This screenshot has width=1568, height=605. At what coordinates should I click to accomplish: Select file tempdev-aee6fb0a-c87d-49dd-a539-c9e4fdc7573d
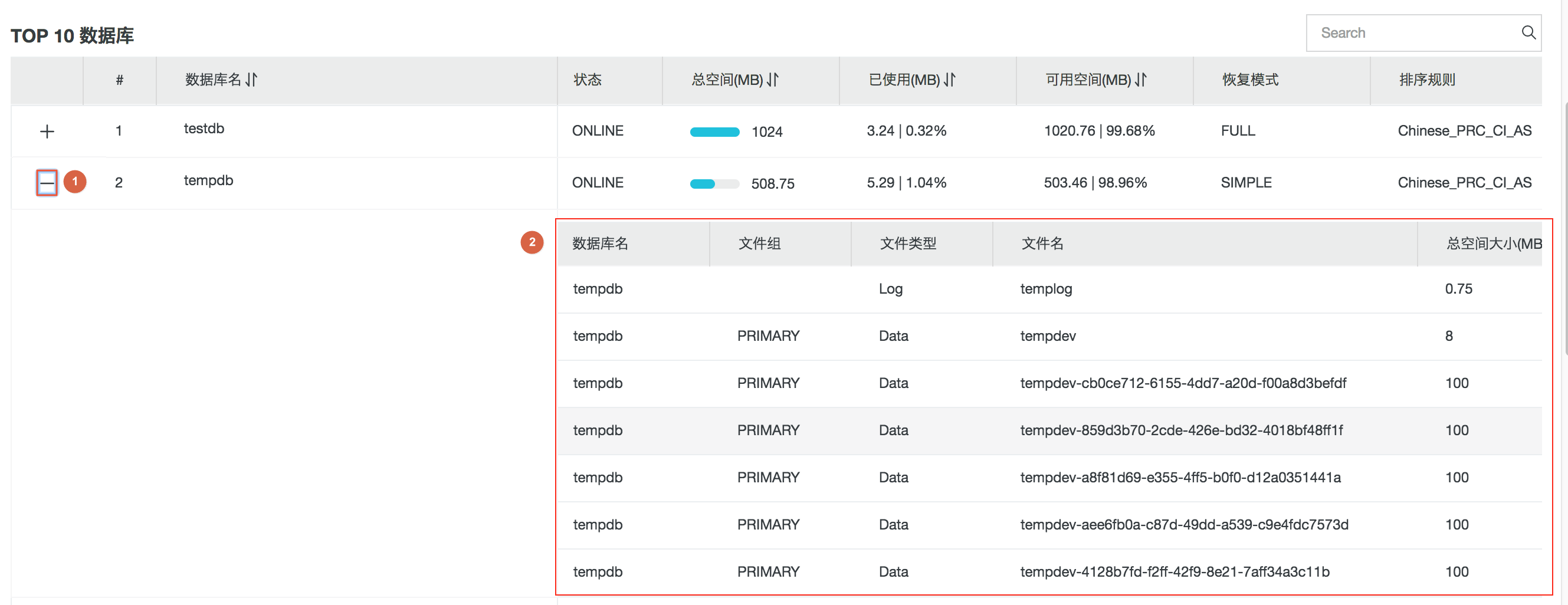[1184, 525]
